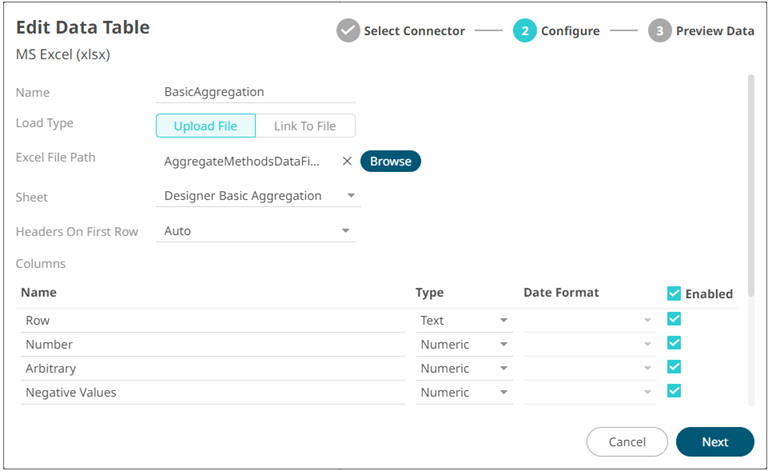Screen dimensions: 768x471
Task: Click the Select Connector checkmark step icon
Action: tap(348, 31)
